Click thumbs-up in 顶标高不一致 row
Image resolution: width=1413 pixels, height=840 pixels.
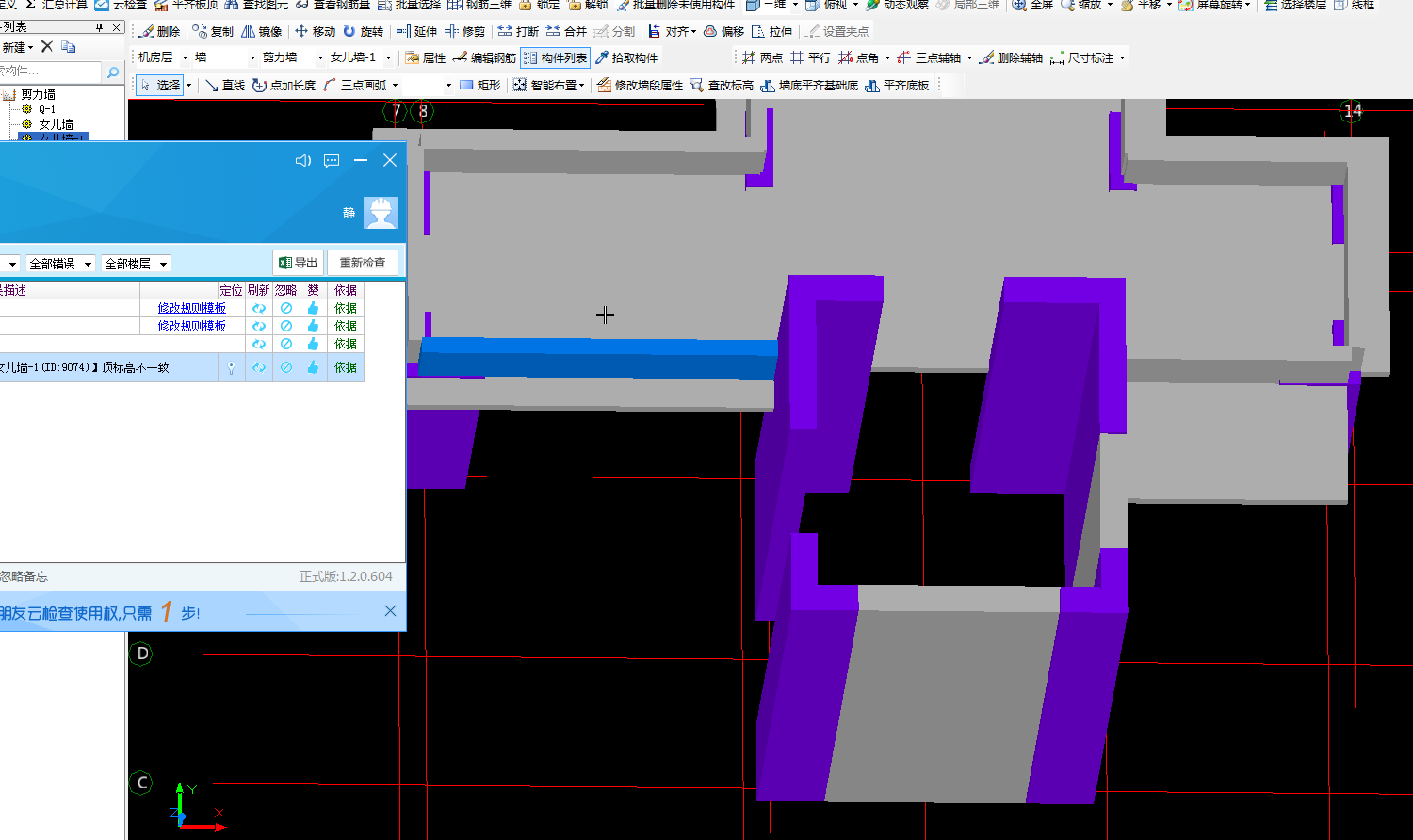coord(313,367)
